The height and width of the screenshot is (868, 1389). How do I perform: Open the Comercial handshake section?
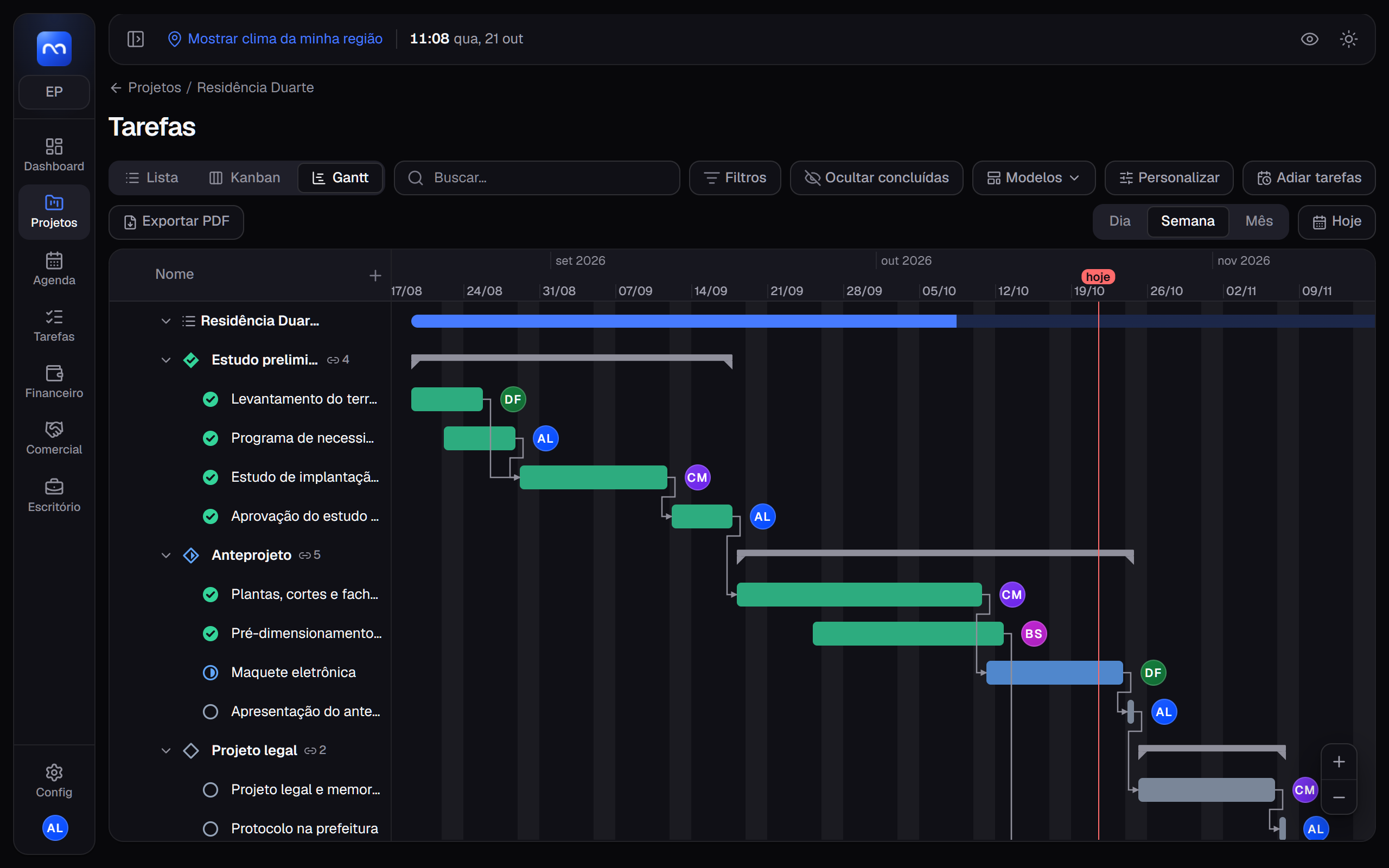tap(54, 438)
